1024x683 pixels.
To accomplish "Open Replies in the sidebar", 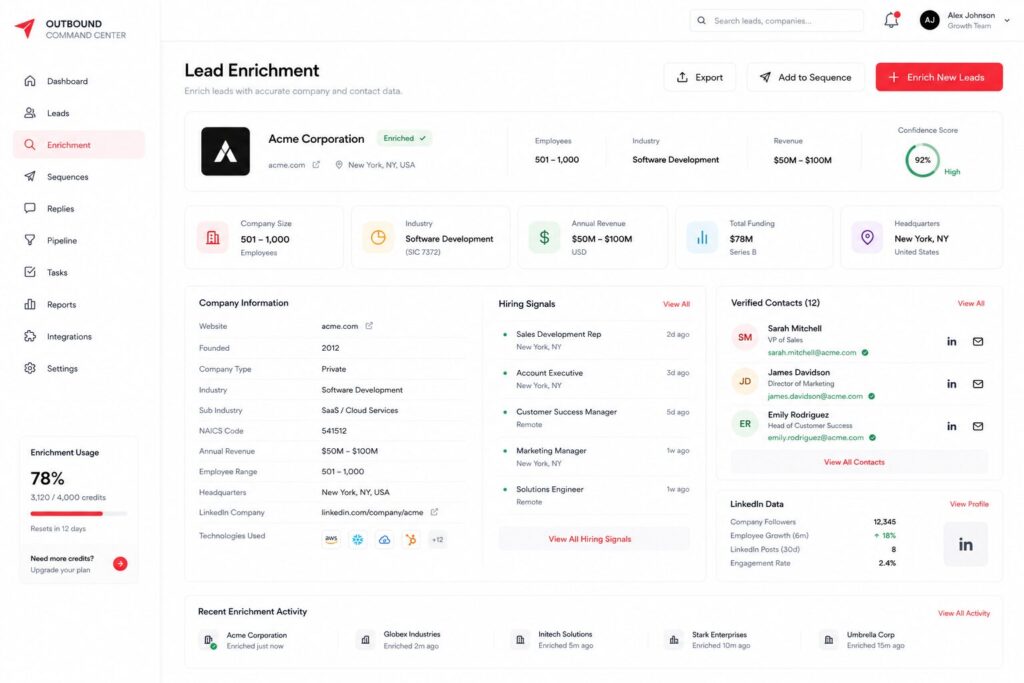I will (x=78, y=208).
